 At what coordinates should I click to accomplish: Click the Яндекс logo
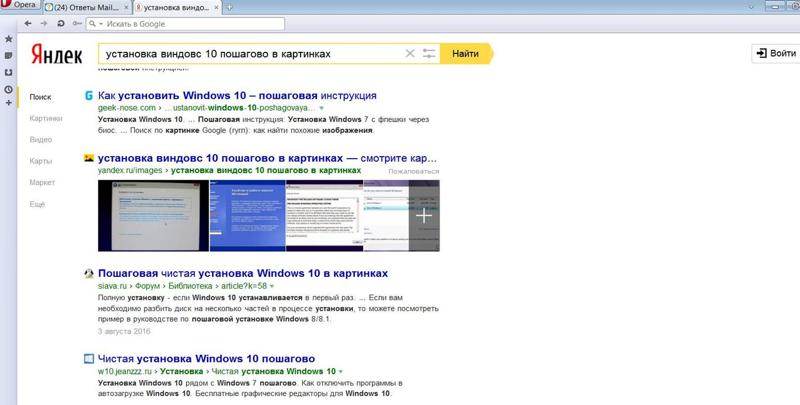[56, 54]
